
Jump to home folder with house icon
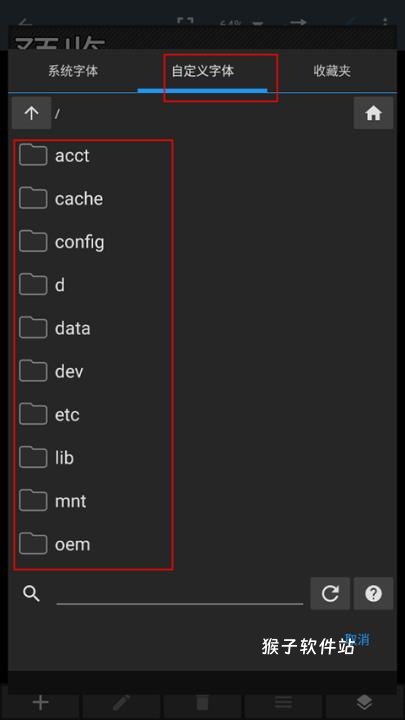click(x=373, y=113)
